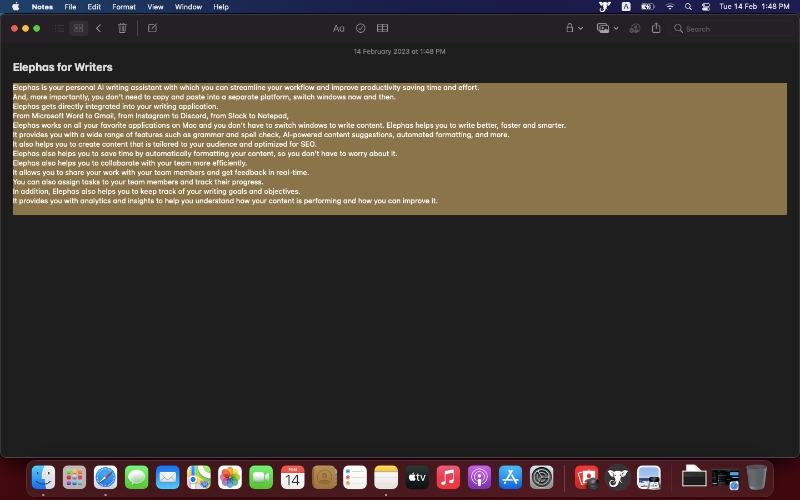Check the battery status icon

(x=647, y=7)
